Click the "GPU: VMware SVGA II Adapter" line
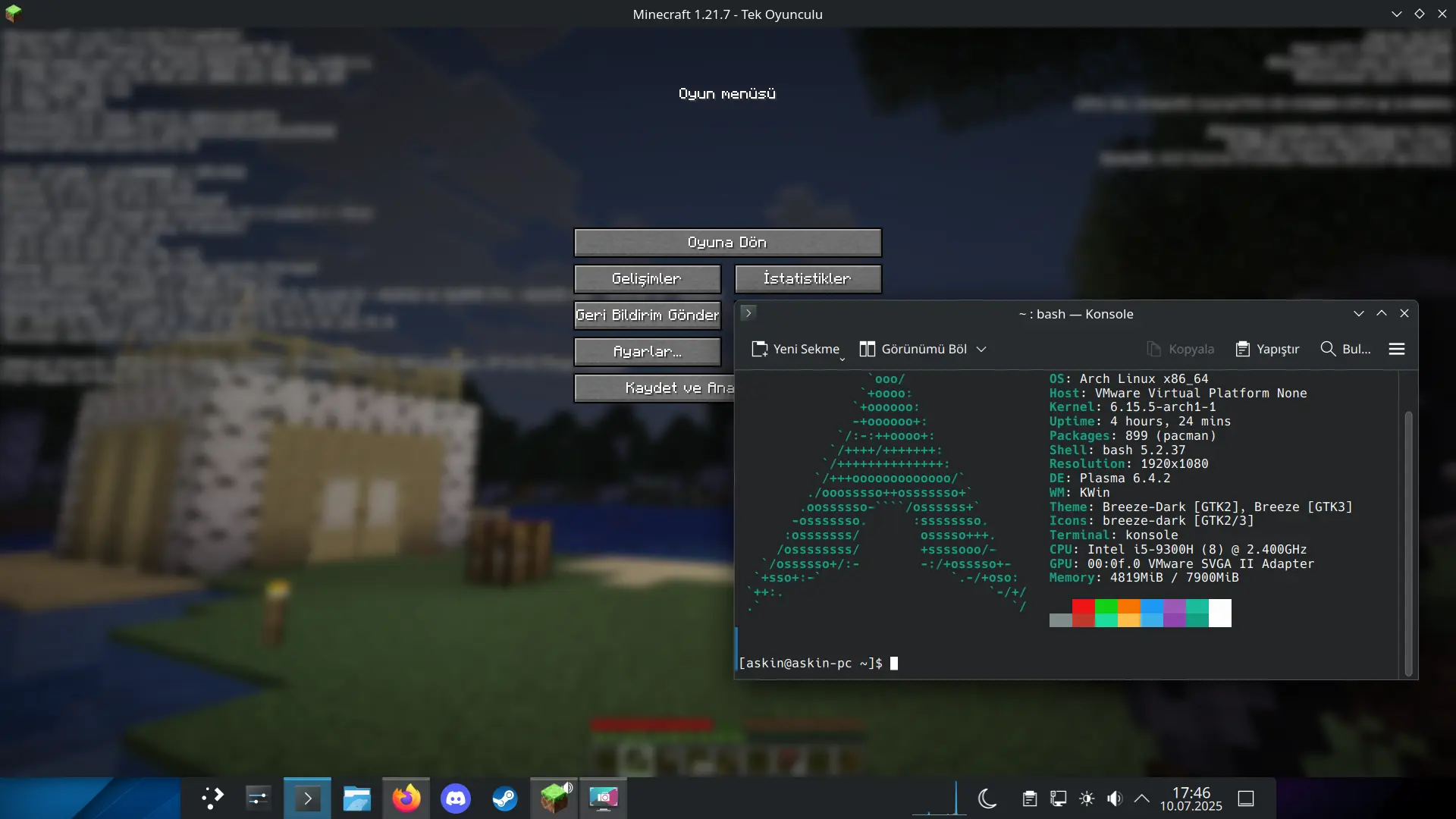1456x819 pixels. [x=1182, y=563]
